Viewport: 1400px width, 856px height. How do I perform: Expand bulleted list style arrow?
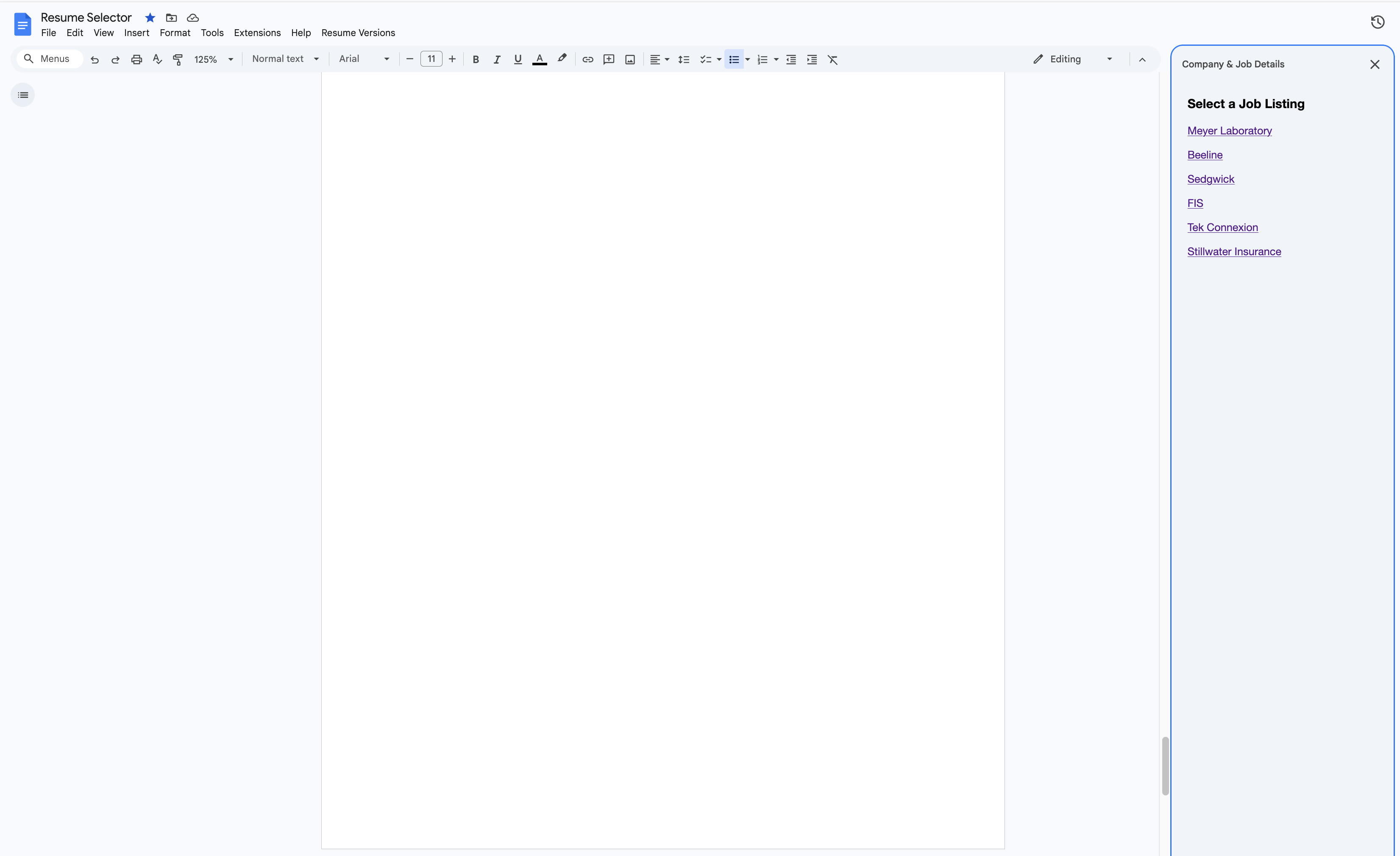[x=748, y=59]
